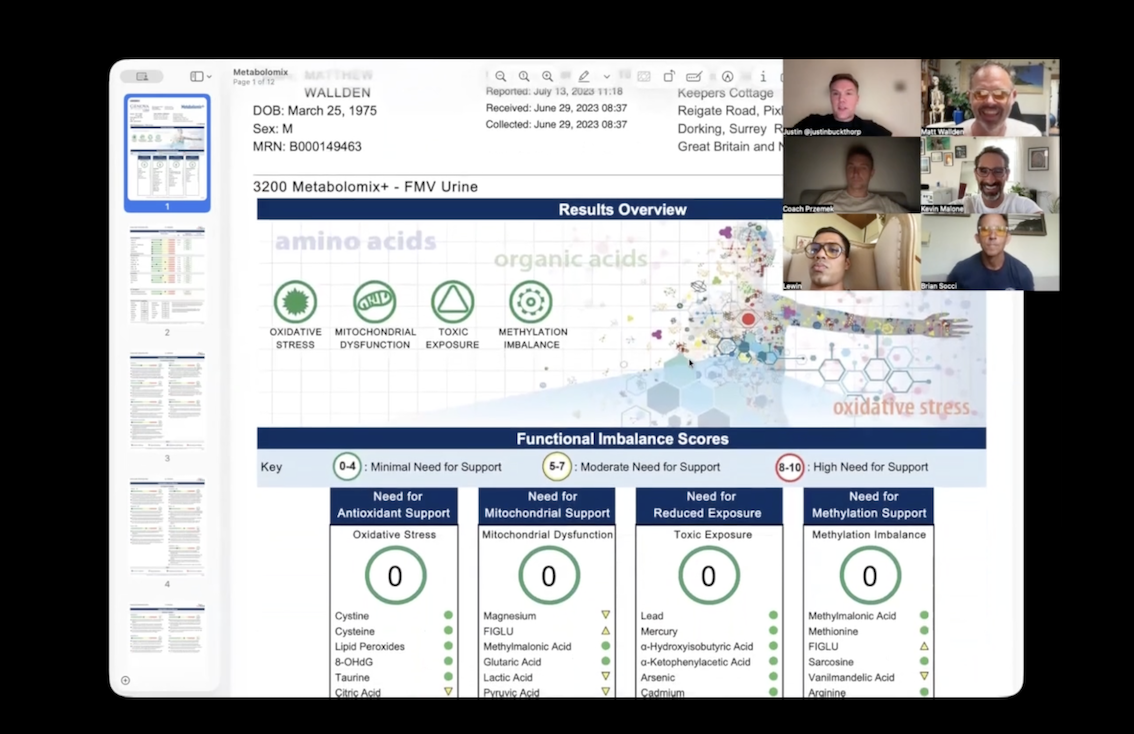Open the document inspector info icon
The width and height of the screenshot is (1134, 734).
click(x=762, y=76)
